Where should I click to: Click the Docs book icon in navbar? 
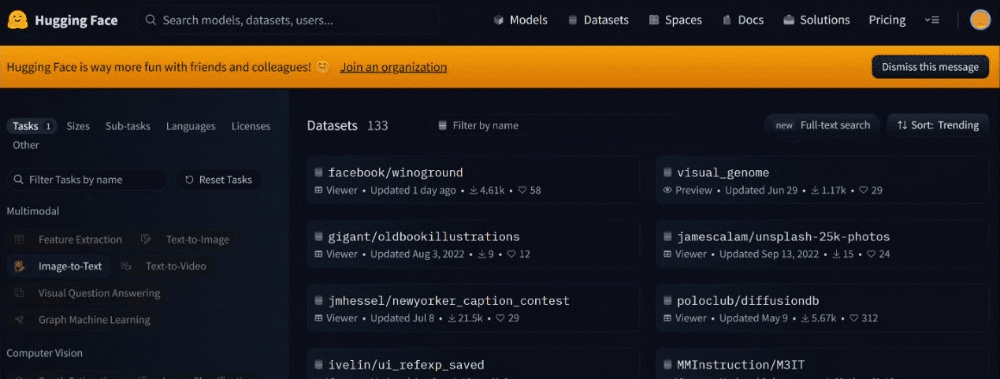tap(727, 20)
